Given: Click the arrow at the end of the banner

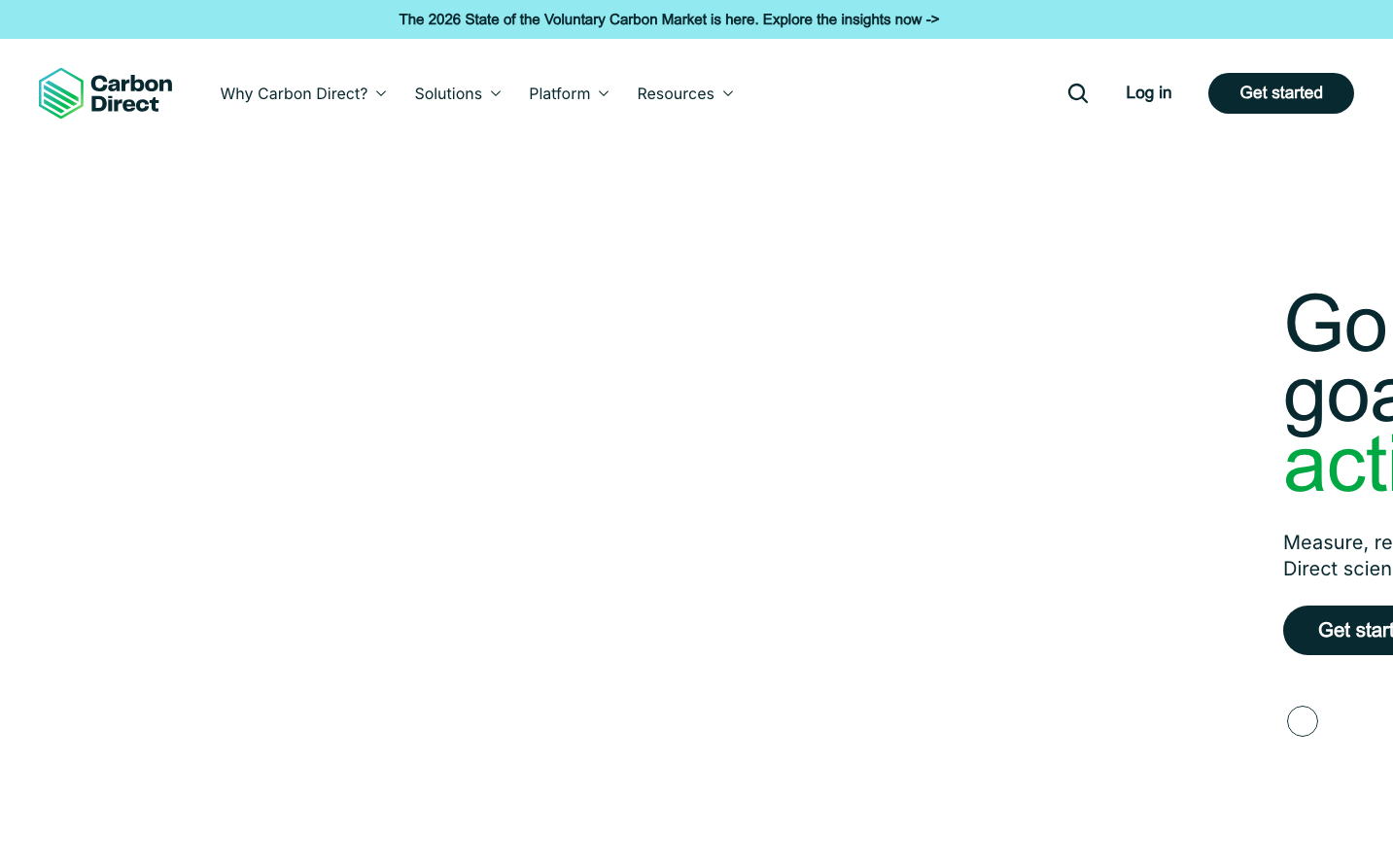Looking at the screenshot, I should tap(931, 19).
